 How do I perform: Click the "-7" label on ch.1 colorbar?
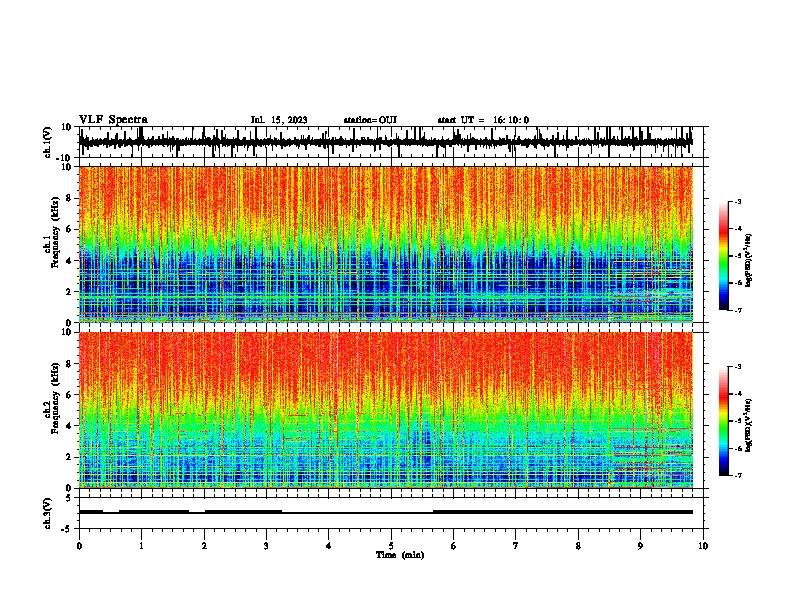[x=738, y=310]
